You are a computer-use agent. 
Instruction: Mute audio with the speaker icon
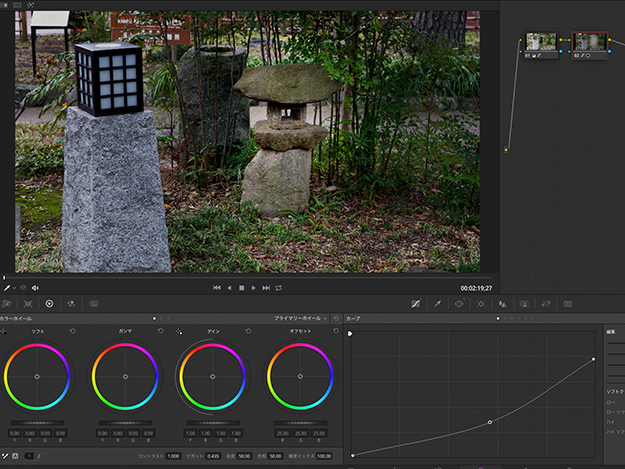(x=36, y=288)
